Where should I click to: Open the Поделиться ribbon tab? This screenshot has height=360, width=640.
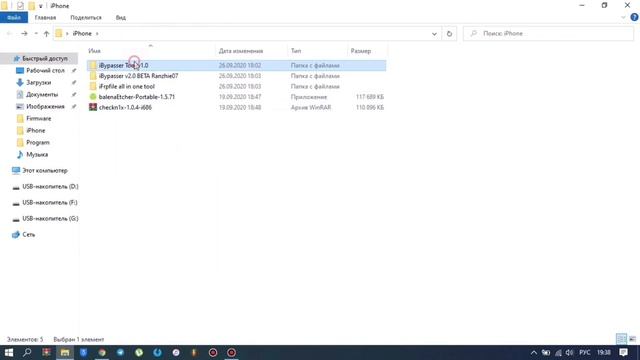(x=86, y=18)
